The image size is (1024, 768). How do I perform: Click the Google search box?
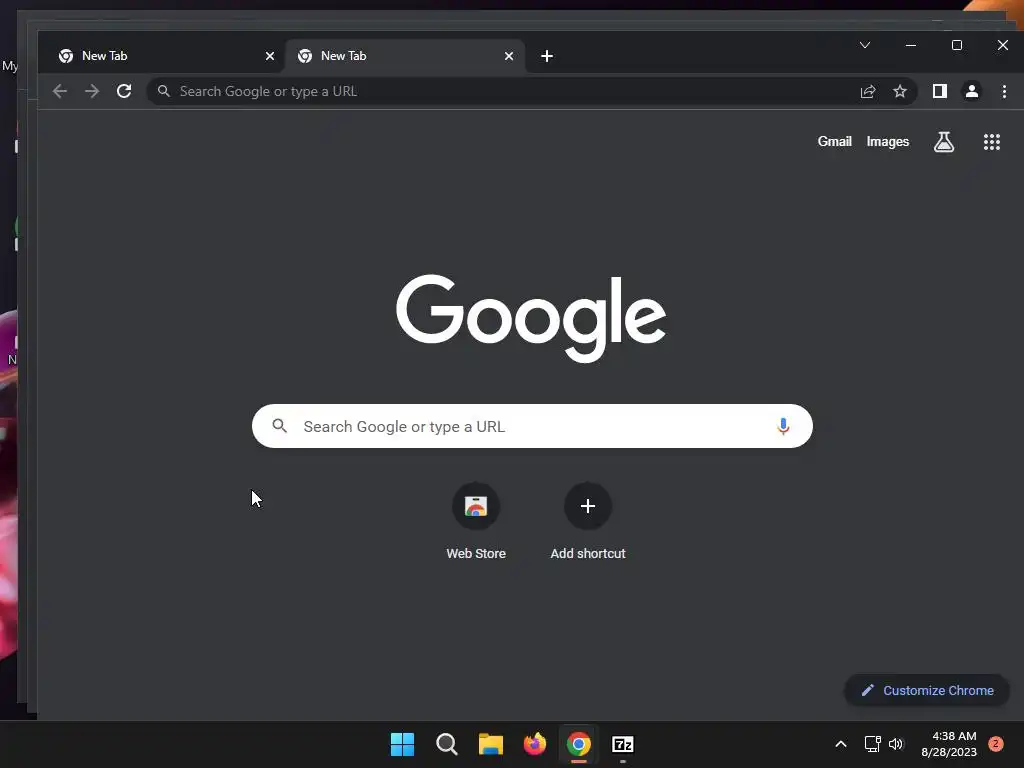coord(532,426)
